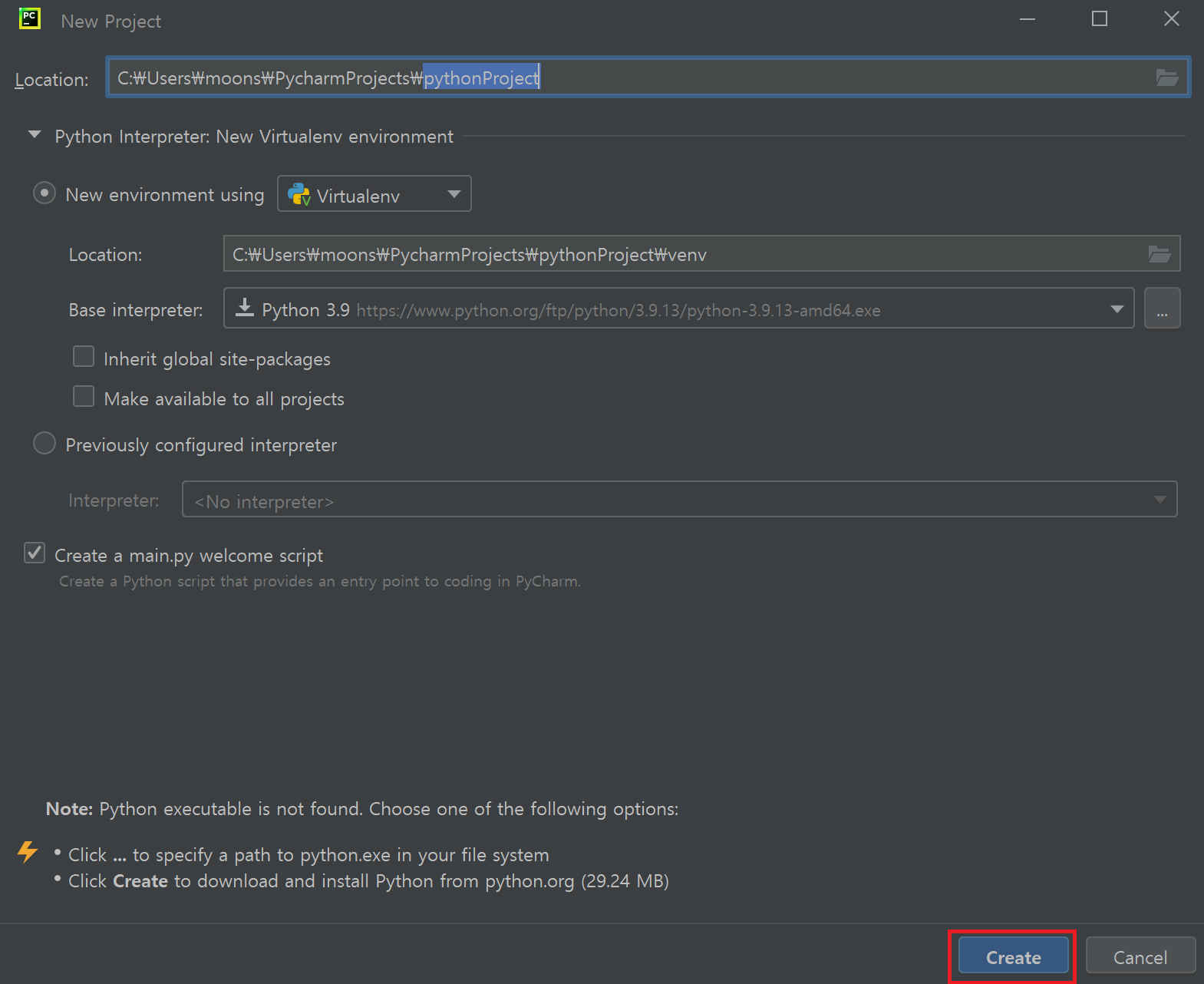1204x984 pixels.
Task: Click the New Project window title
Action: click(111, 21)
